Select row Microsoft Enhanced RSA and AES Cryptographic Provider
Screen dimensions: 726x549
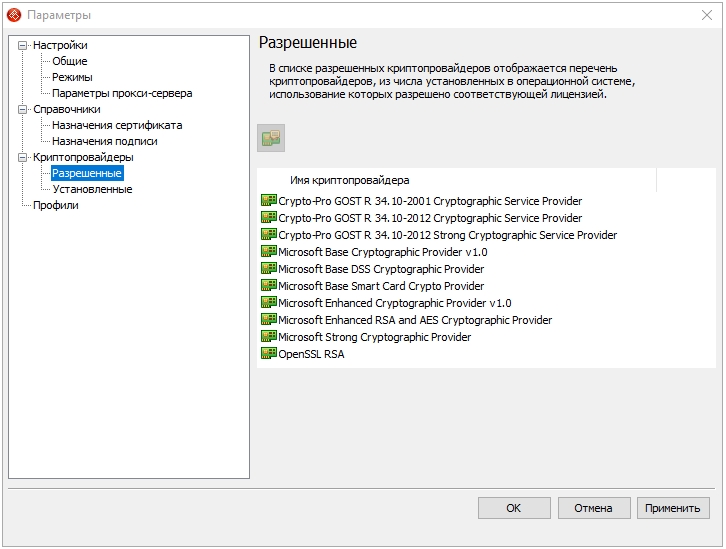(x=407, y=320)
